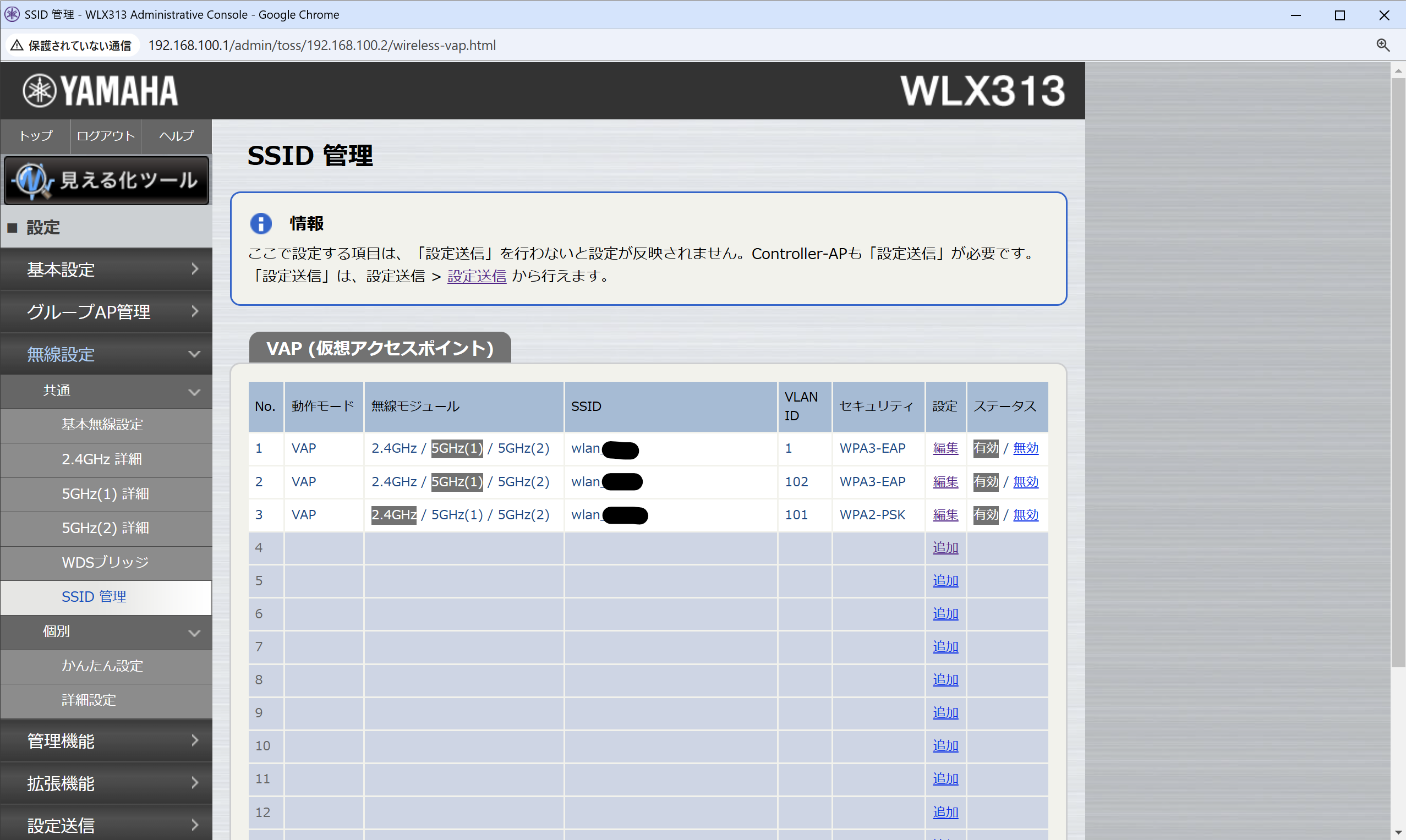
Task: Click the browser address bar URL field
Action: click(321, 45)
